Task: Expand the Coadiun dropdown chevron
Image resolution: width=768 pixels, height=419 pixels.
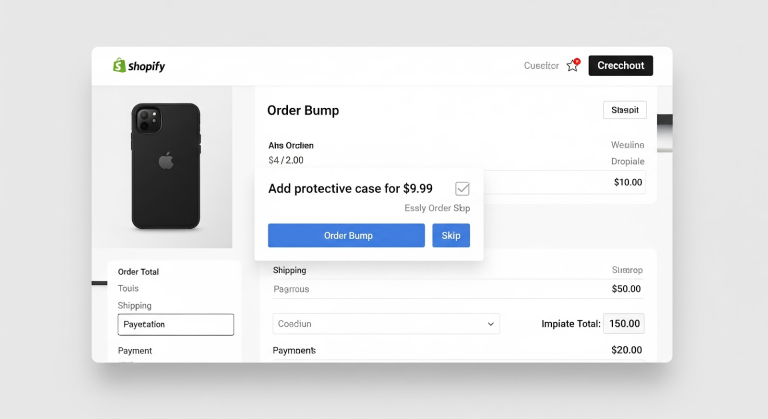Action: point(490,324)
